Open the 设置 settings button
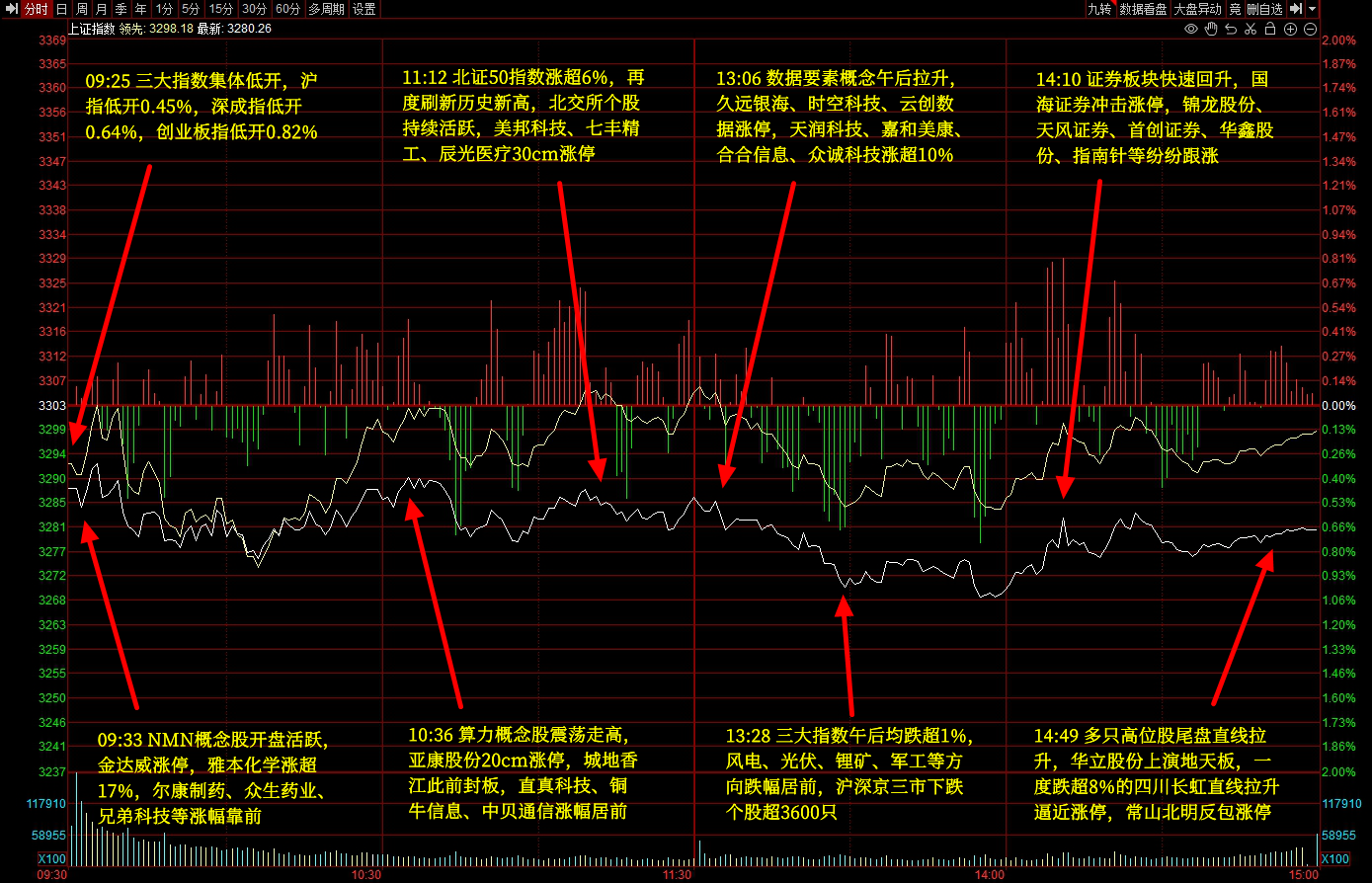The width and height of the screenshot is (1372, 883). (364, 9)
